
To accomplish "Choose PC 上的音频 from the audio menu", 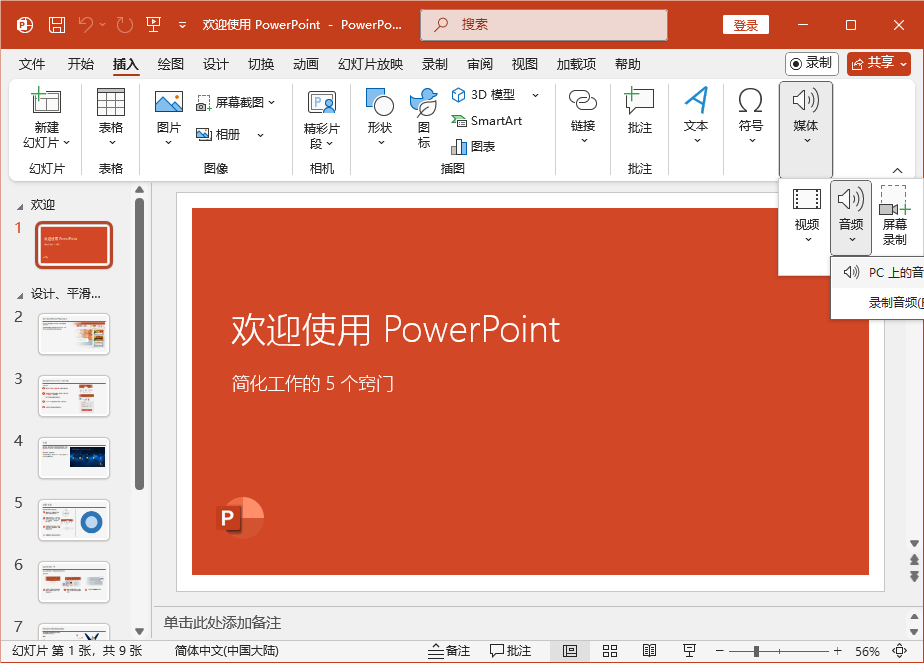I will point(888,272).
